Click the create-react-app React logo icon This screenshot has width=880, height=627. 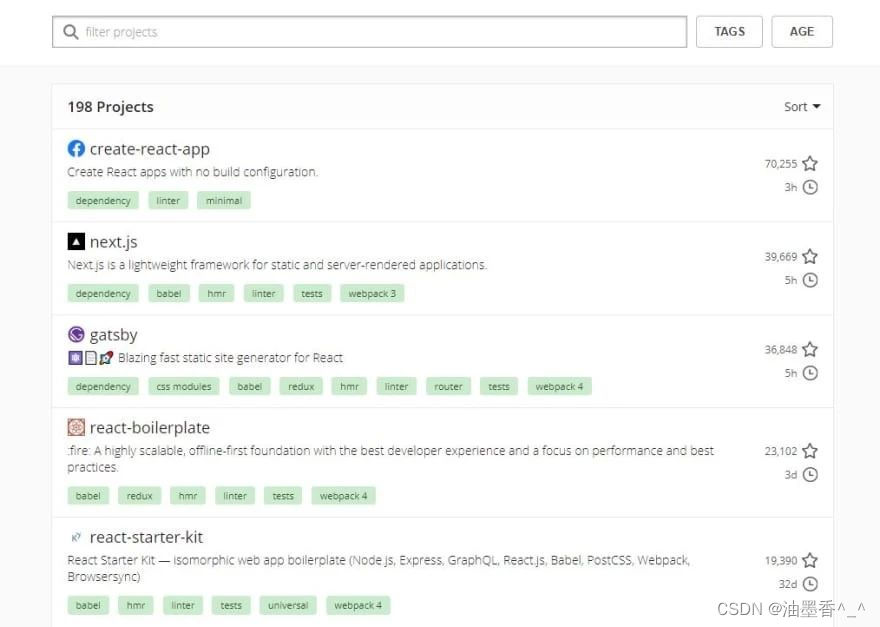pos(76,148)
